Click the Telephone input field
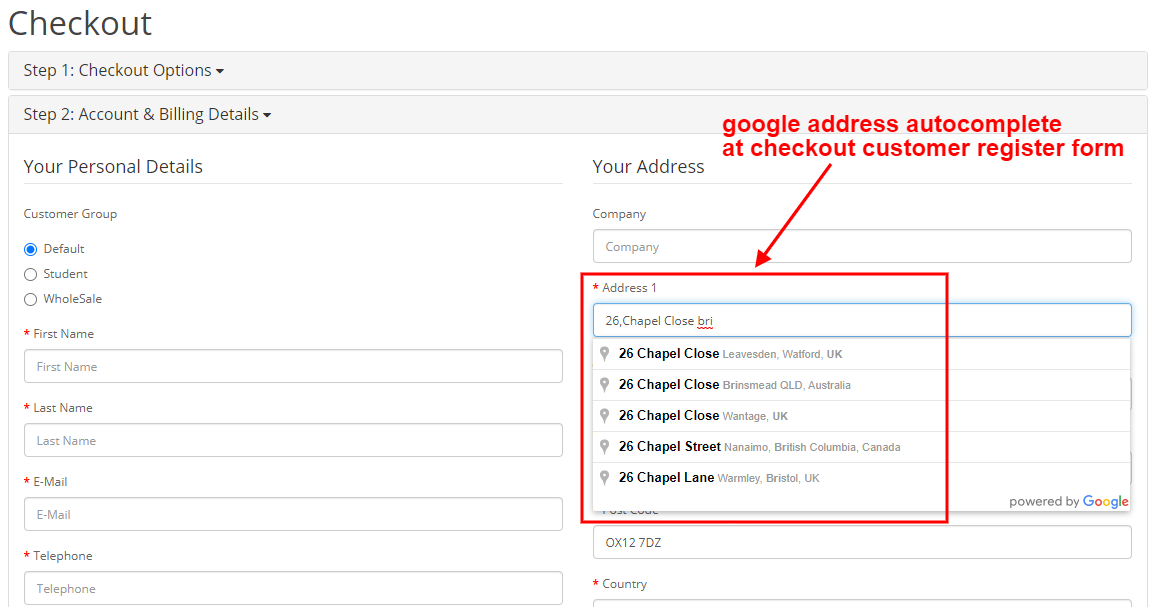The width and height of the screenshot is (1159, 607). tap(293, 588)
